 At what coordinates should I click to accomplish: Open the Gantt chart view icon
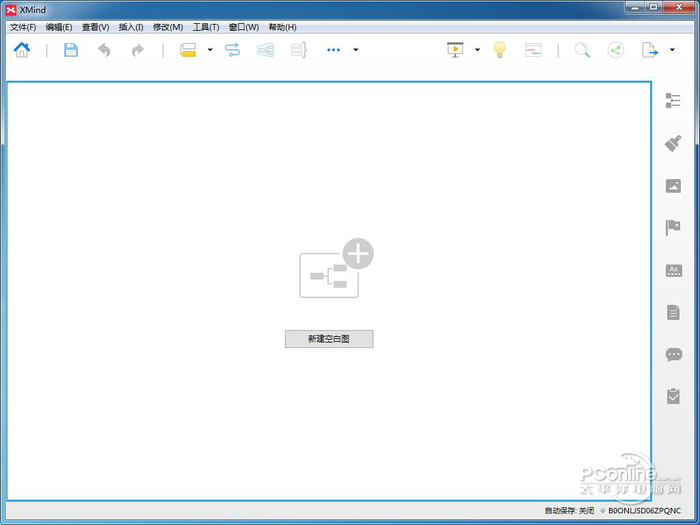533,50
